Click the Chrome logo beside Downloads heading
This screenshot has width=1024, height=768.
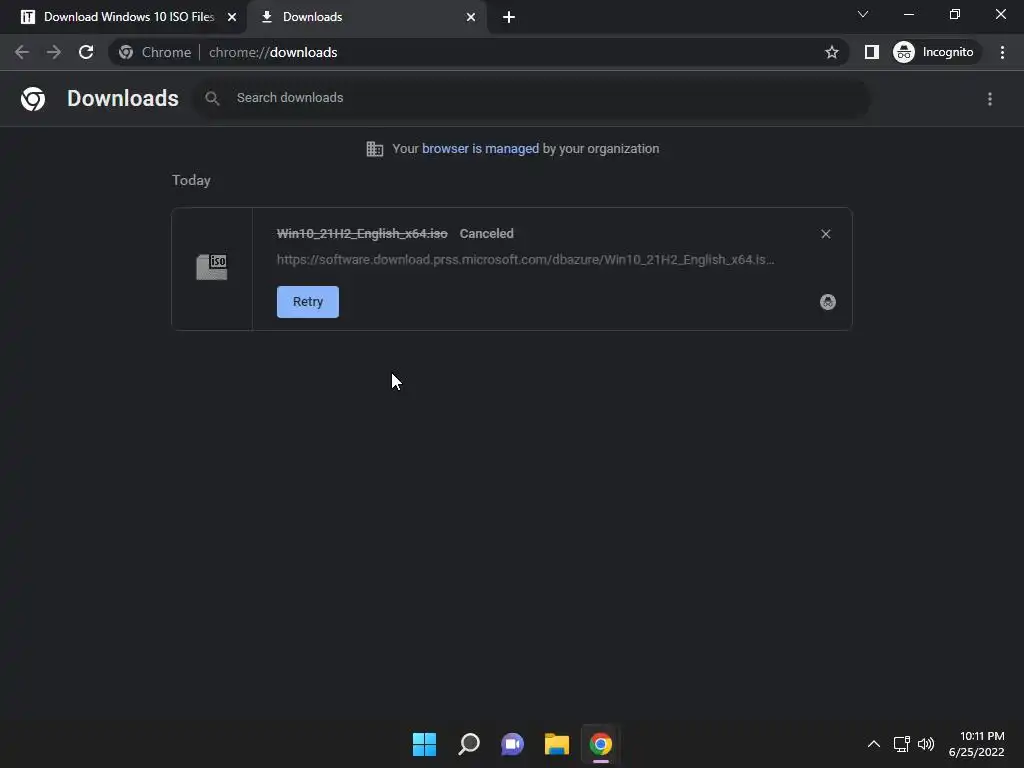point(33,99)
